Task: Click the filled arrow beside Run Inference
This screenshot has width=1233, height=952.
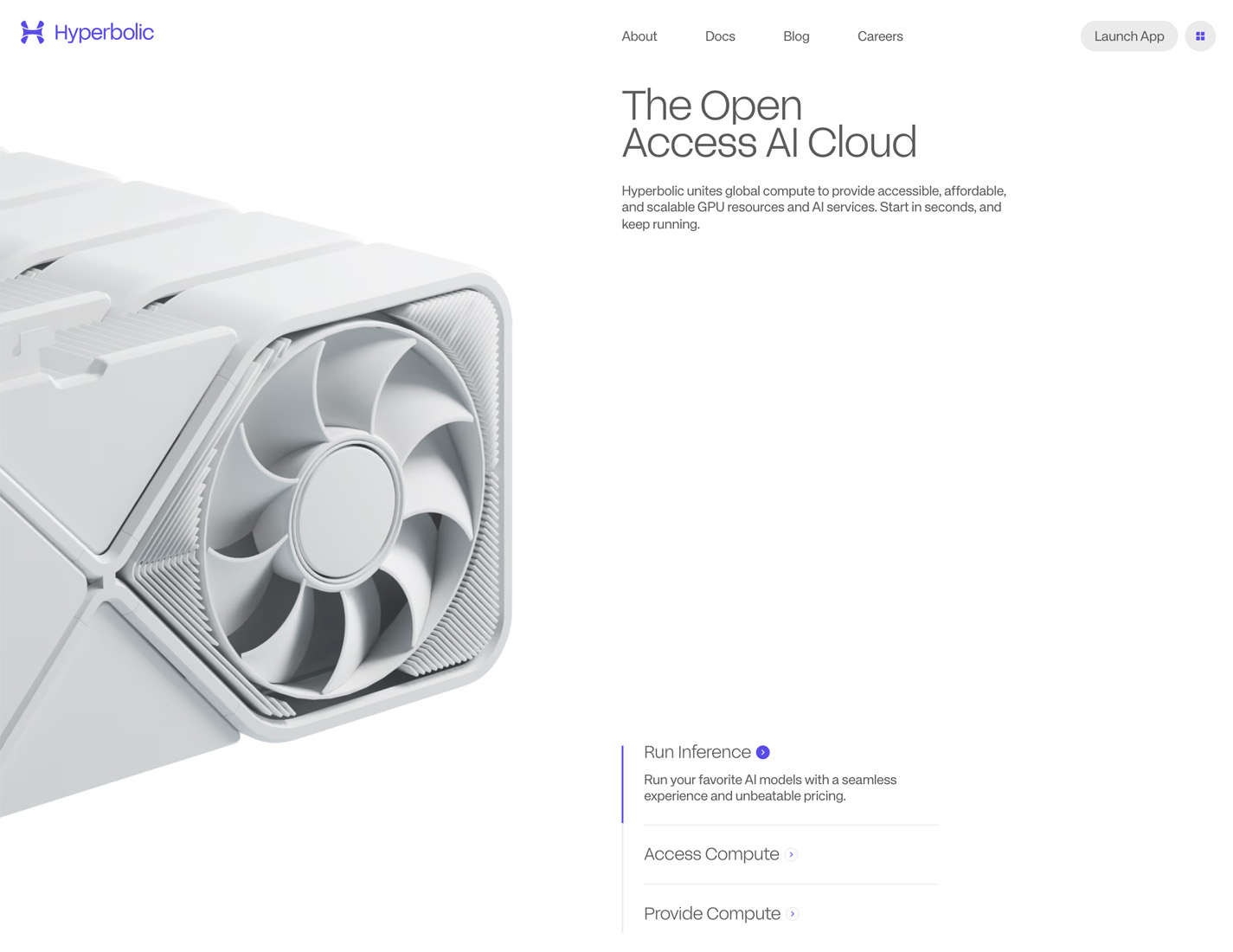Action: tap(763, 752)
